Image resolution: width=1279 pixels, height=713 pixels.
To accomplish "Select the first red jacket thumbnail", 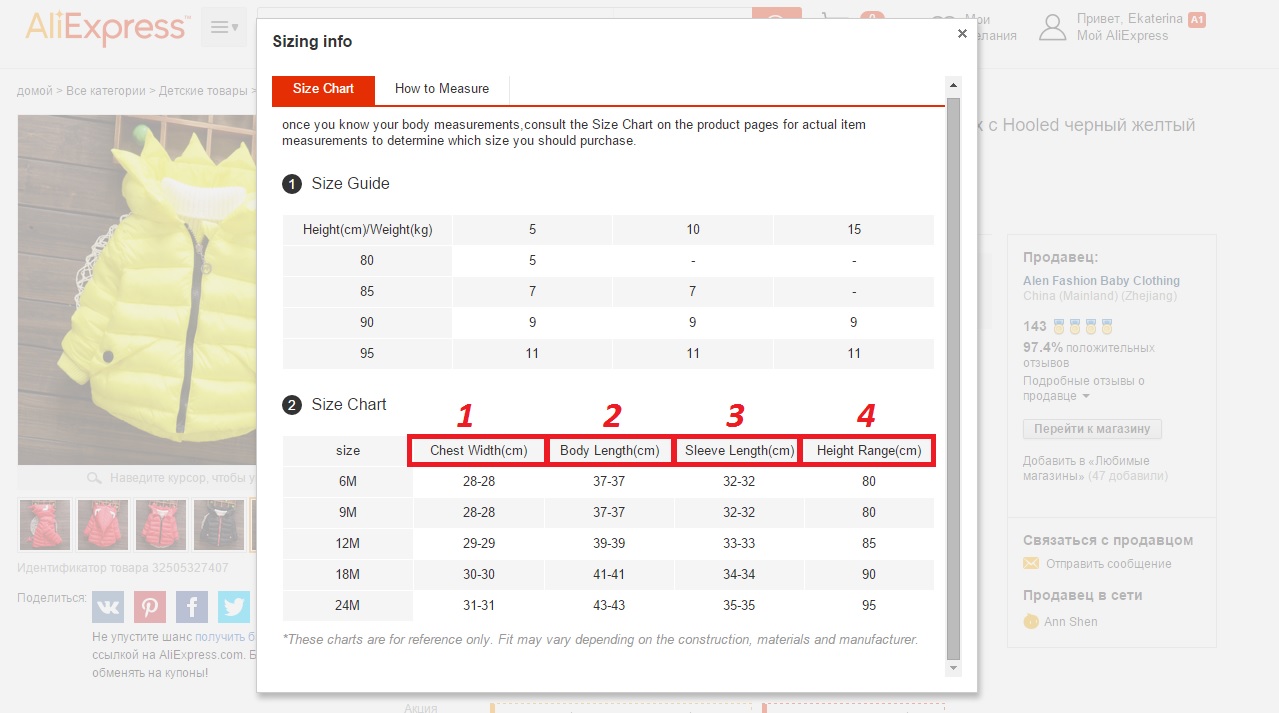I will (x=45, y=525).
